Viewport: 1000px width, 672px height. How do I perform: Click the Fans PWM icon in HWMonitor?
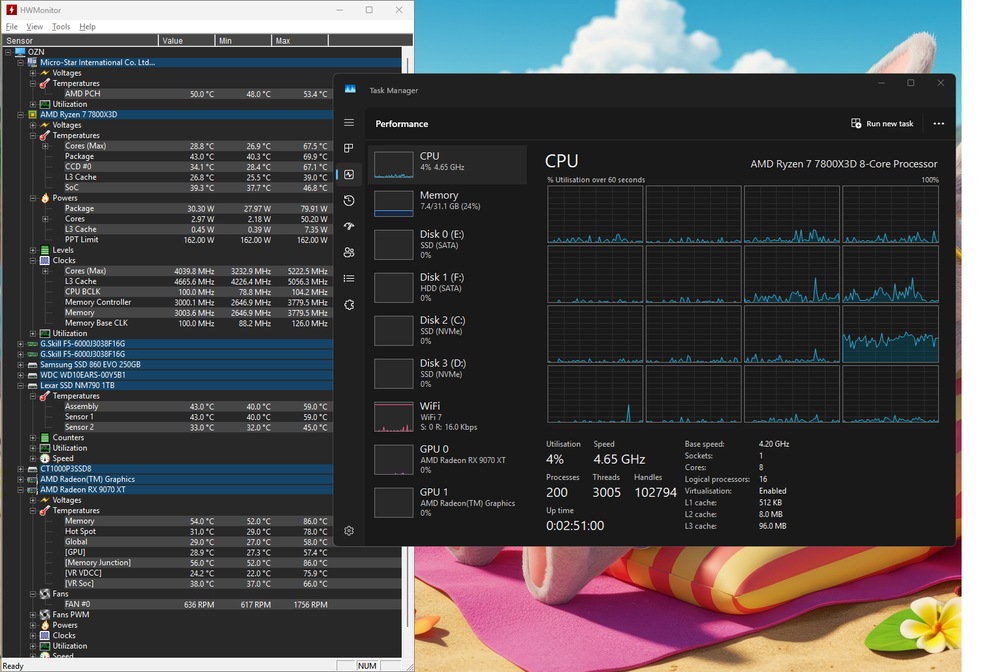pyautogui.click(x=45, y=615)
